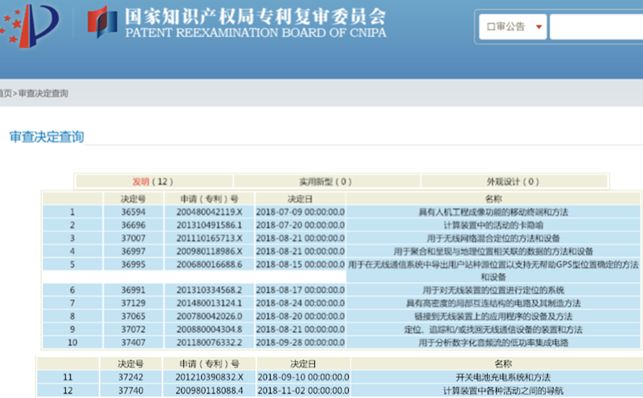Click application number 200680016688.6
This screenshot has width=643, height=398.
tap(209, 264)
